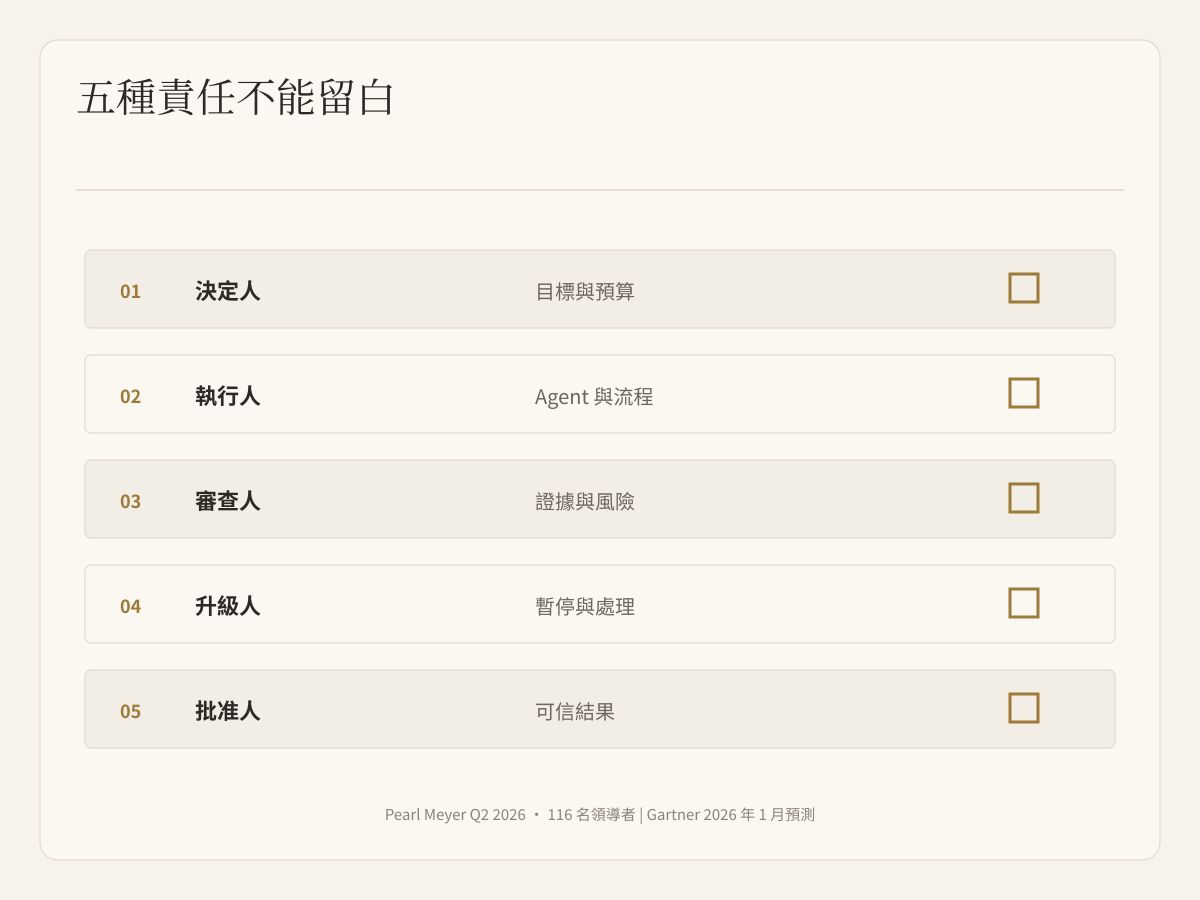
Task: Select the 批准人 role label
Action: click(x=228, y=711)
